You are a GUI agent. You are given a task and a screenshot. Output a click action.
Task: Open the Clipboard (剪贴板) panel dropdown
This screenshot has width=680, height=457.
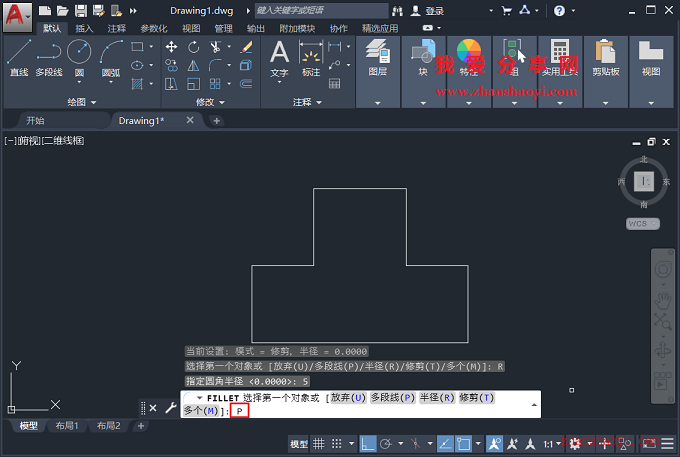pos(605,103)
